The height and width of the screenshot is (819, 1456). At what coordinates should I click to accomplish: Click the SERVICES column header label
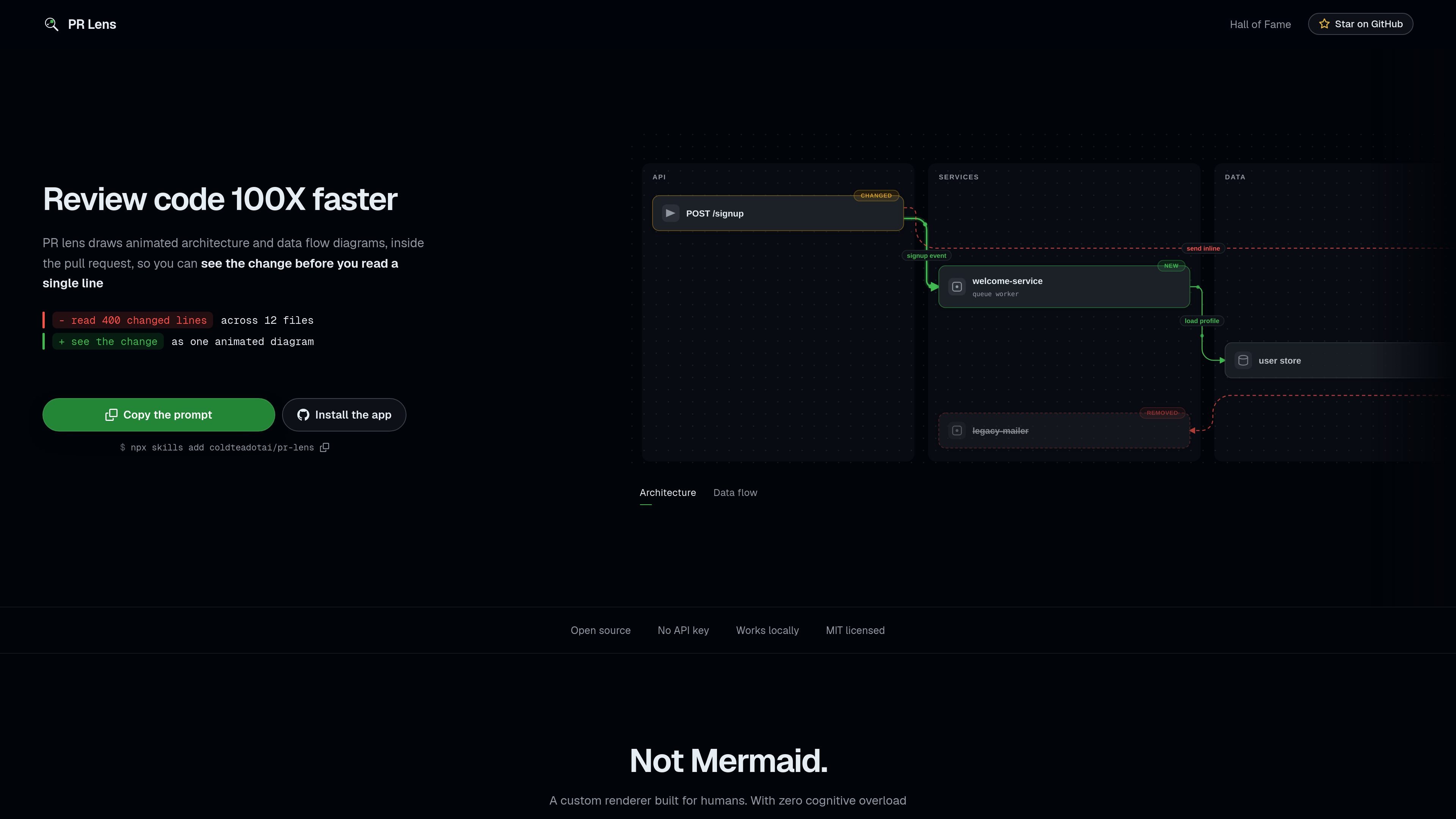[x=959, y=177]
